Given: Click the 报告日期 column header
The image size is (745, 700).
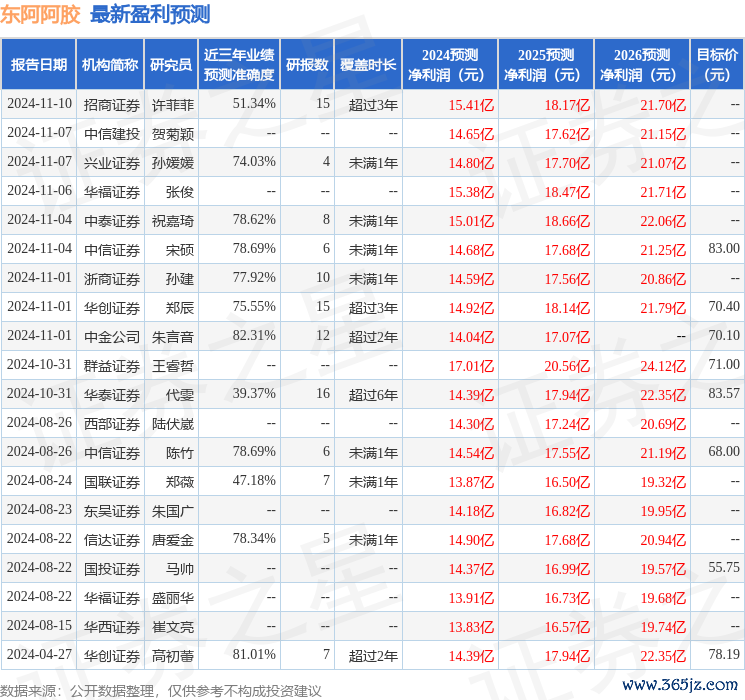Looking at the screenshot, I should (38, 65).
